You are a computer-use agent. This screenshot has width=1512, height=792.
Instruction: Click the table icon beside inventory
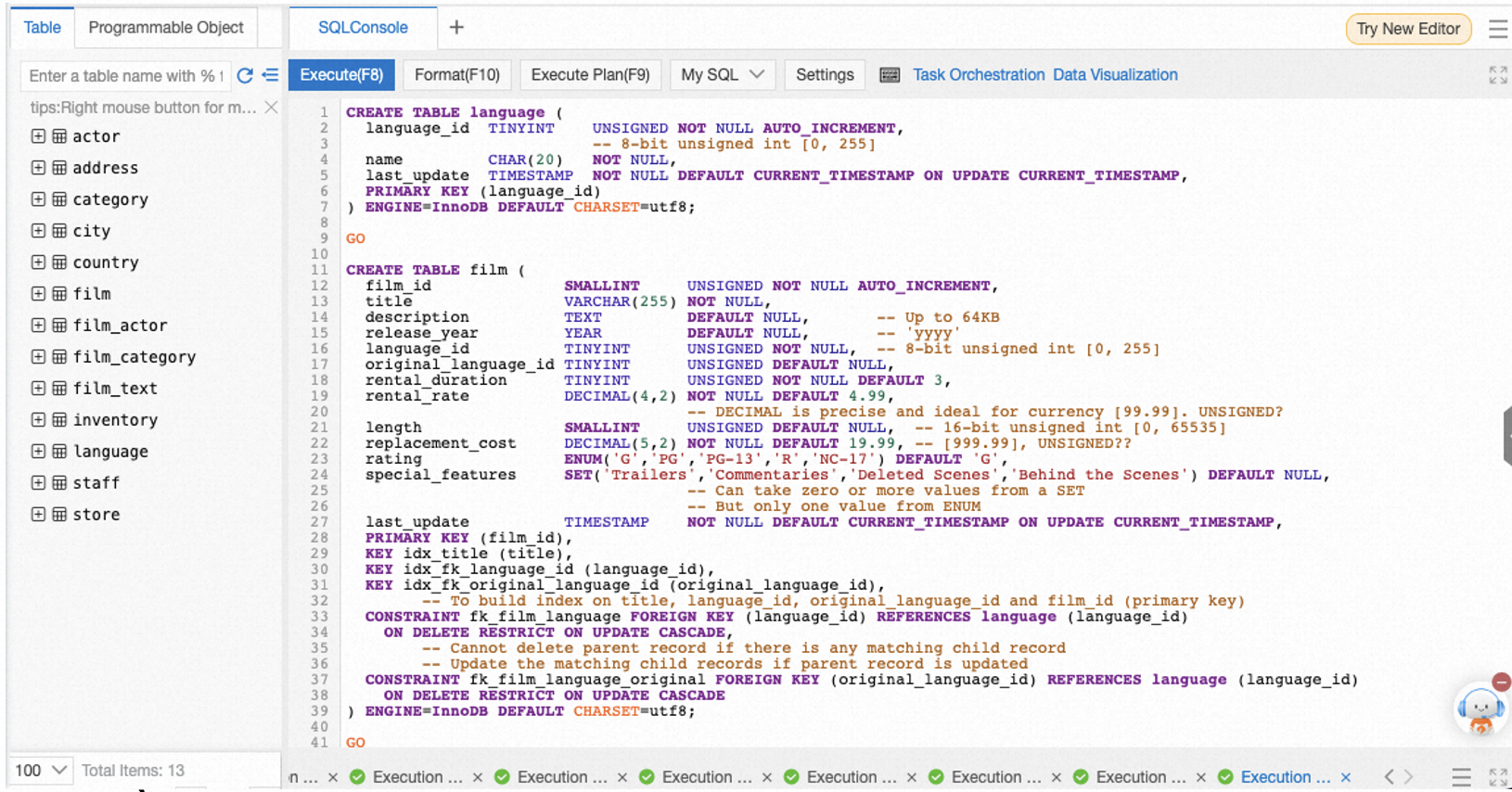(59, 420)
